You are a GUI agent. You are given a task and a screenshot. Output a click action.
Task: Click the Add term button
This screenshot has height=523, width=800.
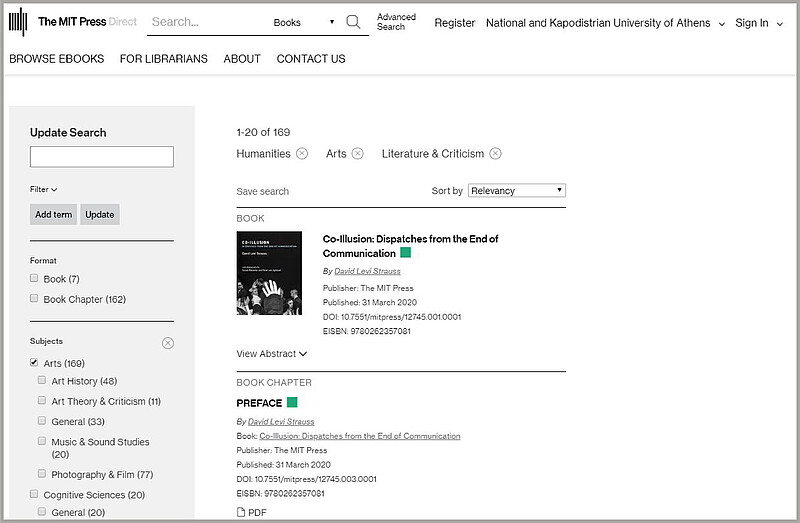click(54, 214)
